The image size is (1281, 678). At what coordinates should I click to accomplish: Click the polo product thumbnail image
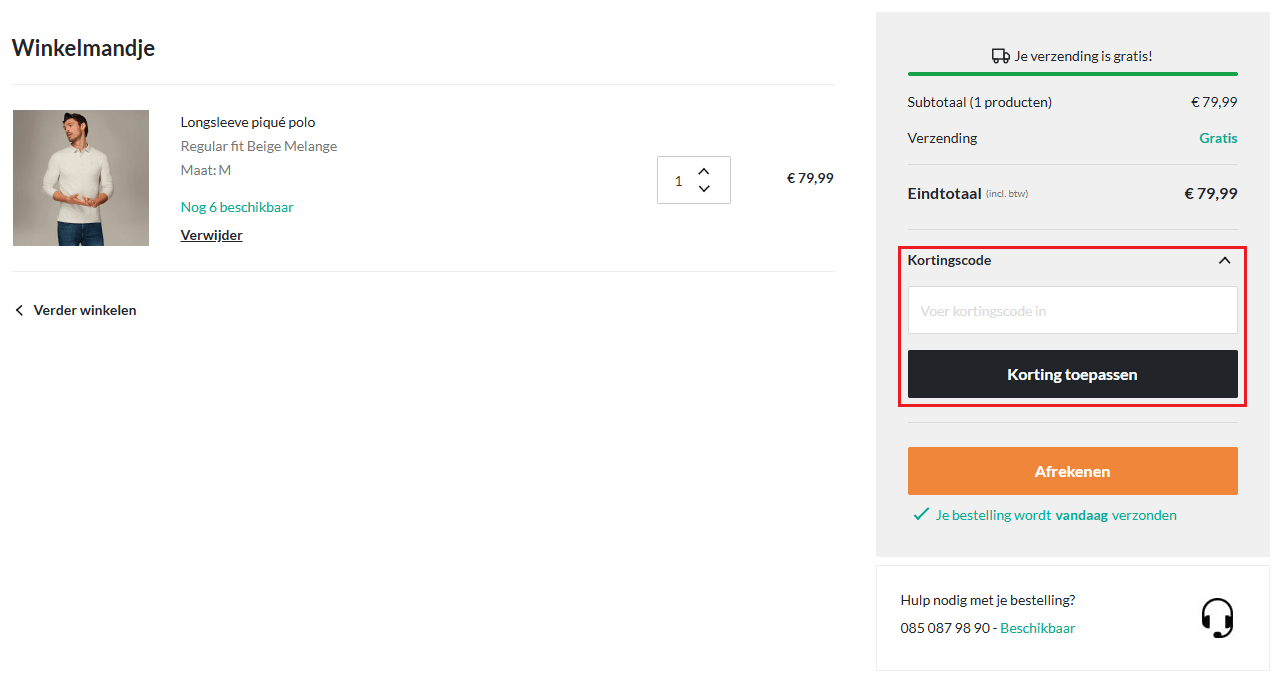pos(81,178)
